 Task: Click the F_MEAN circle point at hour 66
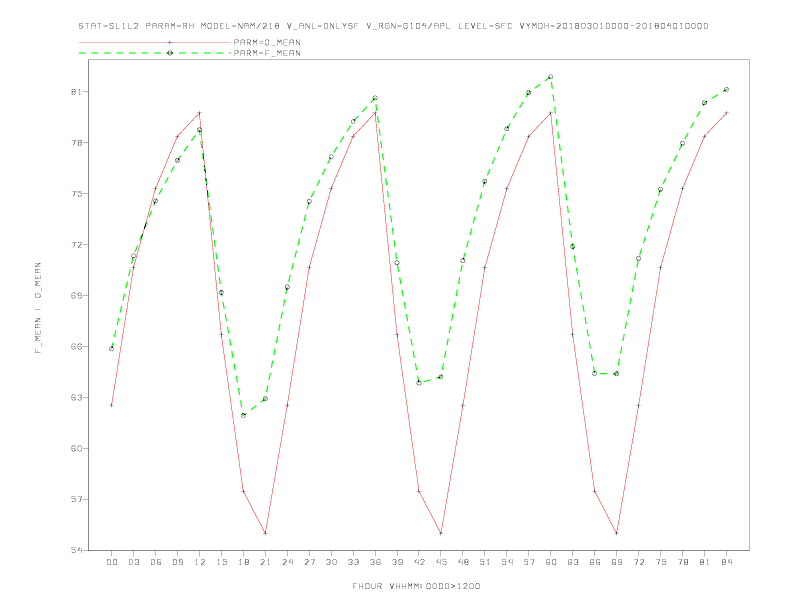point(595,374)
